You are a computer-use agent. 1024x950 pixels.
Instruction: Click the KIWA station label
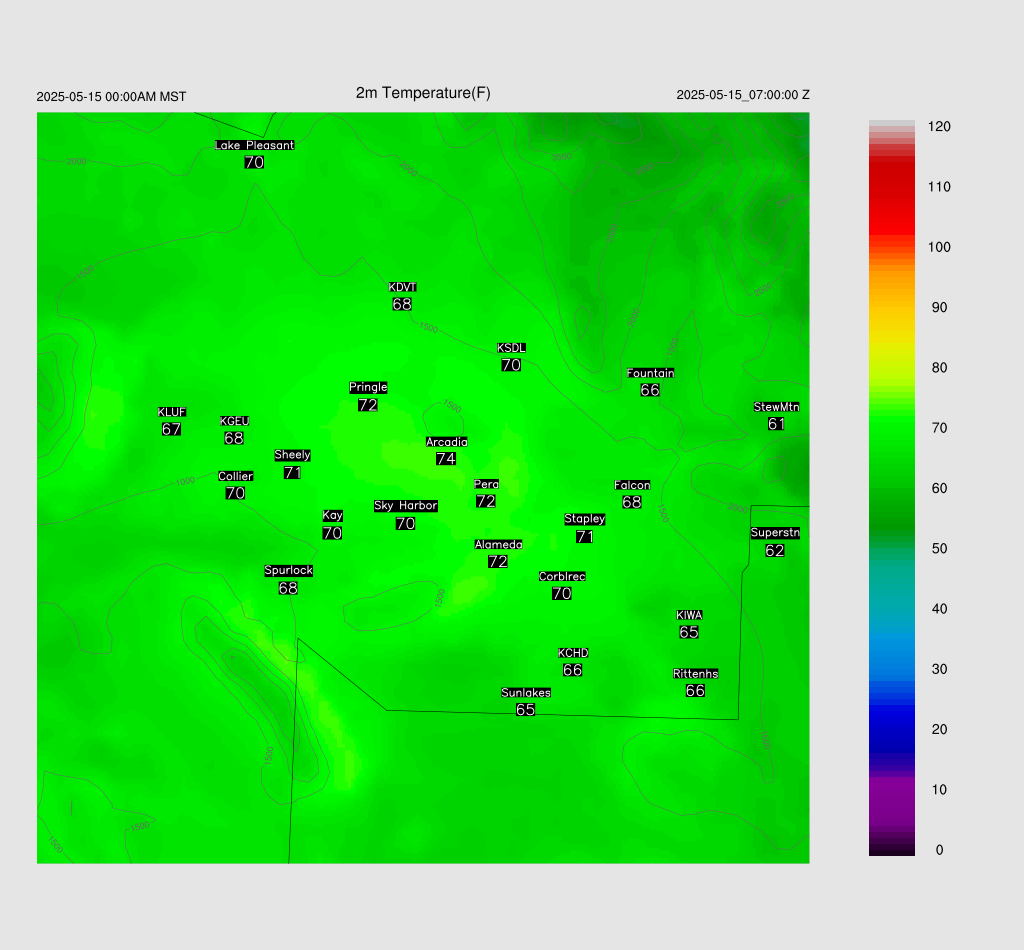(690, 615)
